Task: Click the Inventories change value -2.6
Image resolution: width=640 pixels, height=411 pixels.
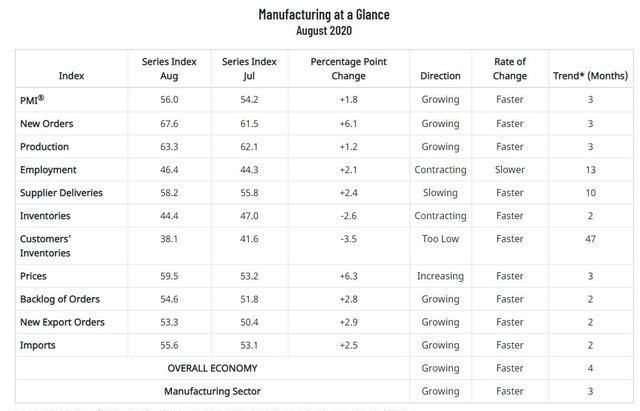Action: [348, 216]
